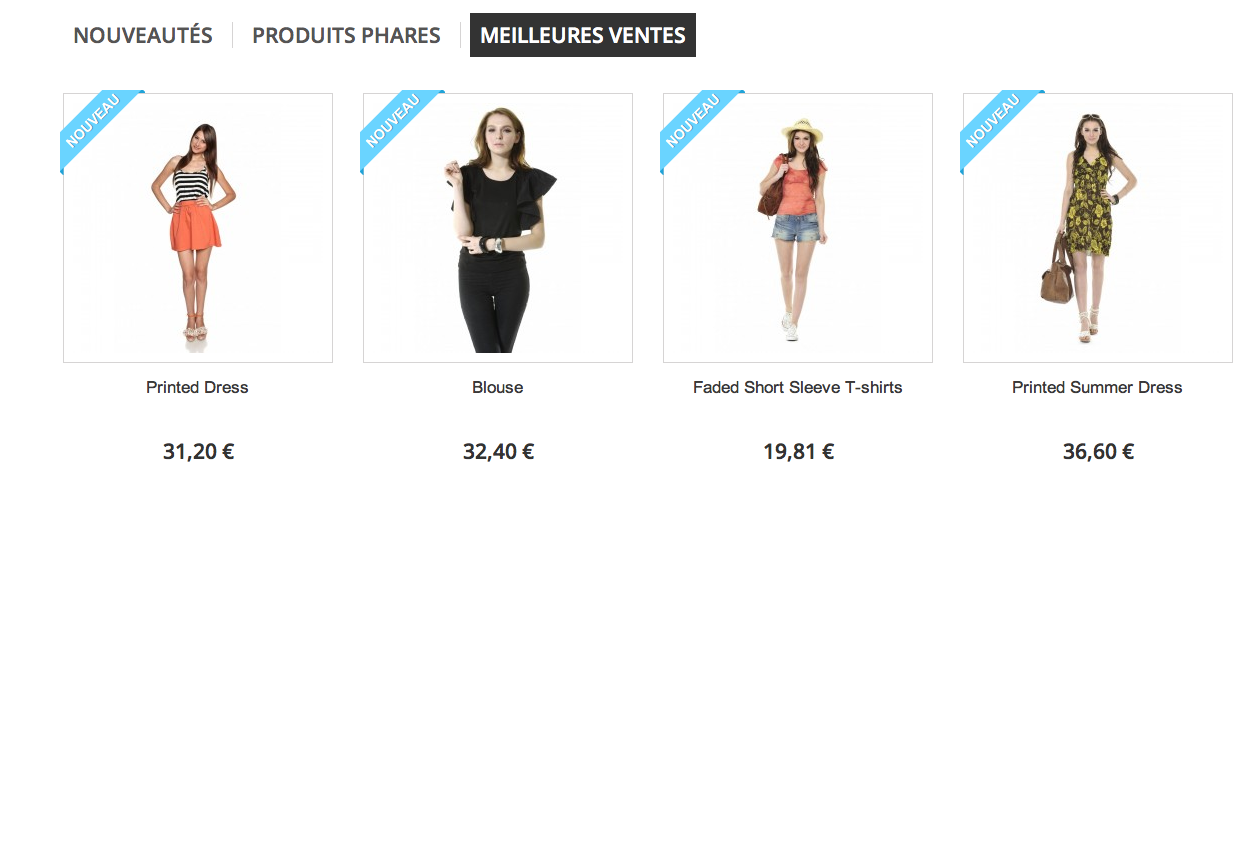1247x858 pixels.
Task: Click the orange skirt in Printed Dress photo
Action: [194, 227]
